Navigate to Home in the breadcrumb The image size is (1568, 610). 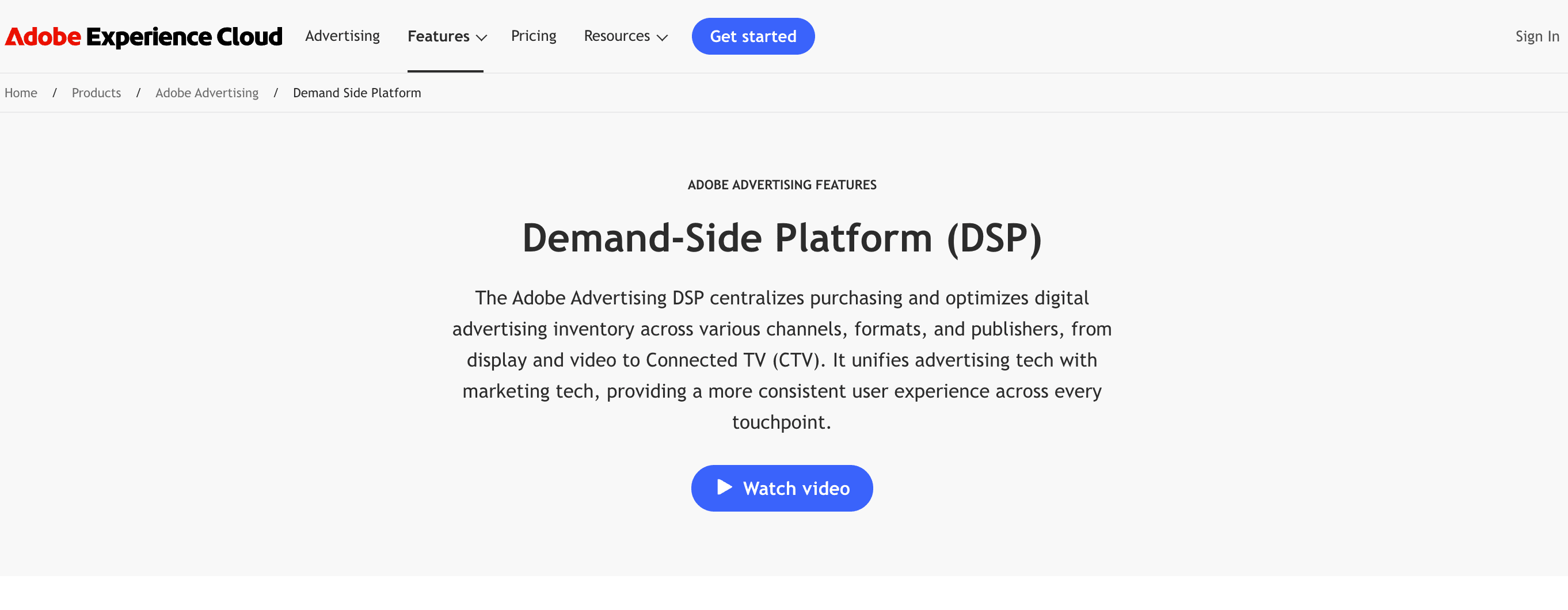point(21,93)
